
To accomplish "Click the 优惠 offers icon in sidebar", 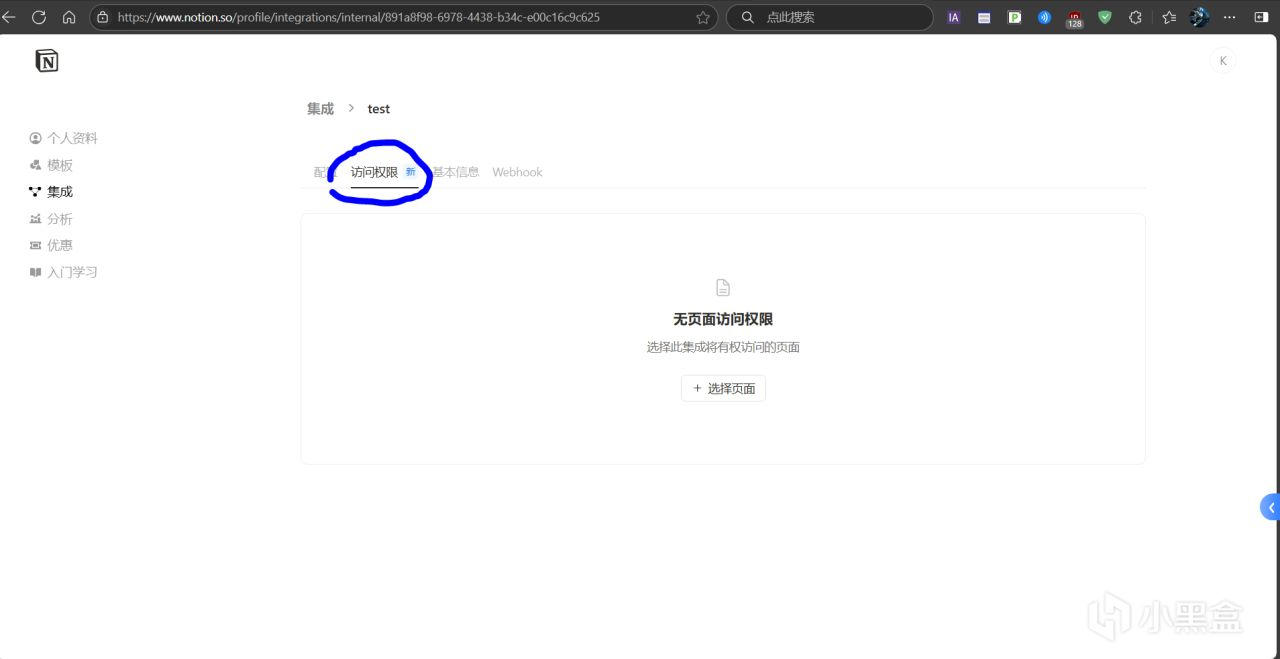I will tap(36, 245).
